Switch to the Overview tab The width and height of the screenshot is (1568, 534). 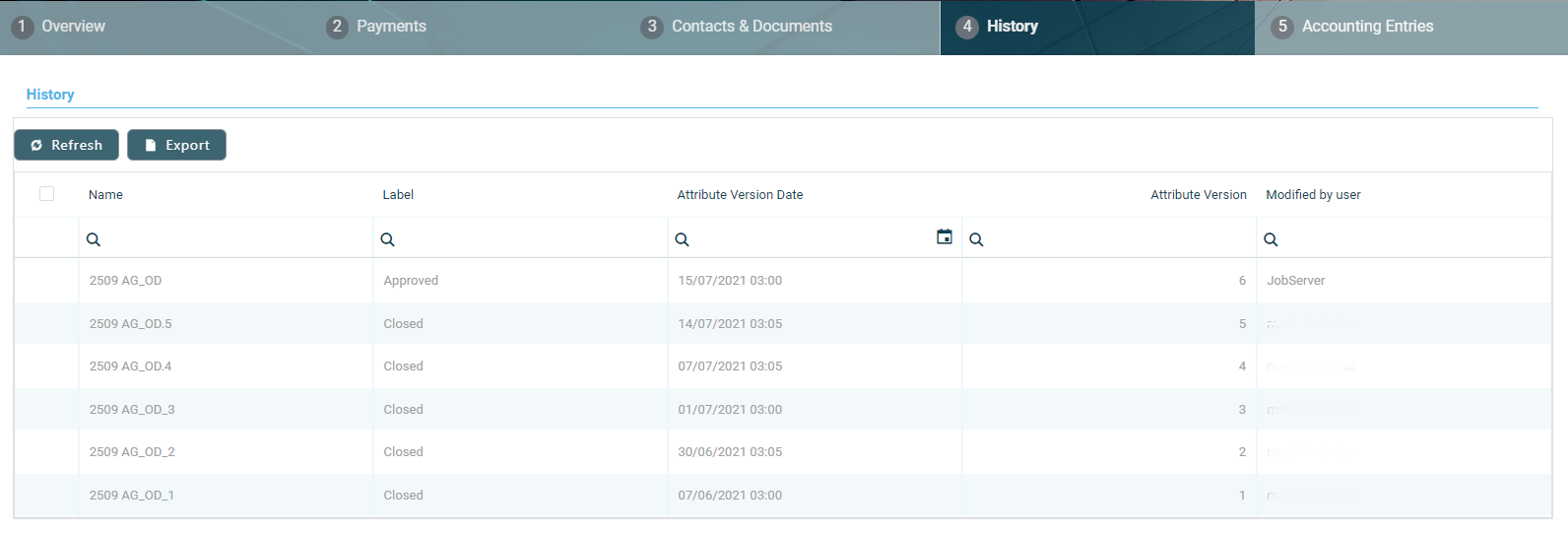[x=61, y=27]
